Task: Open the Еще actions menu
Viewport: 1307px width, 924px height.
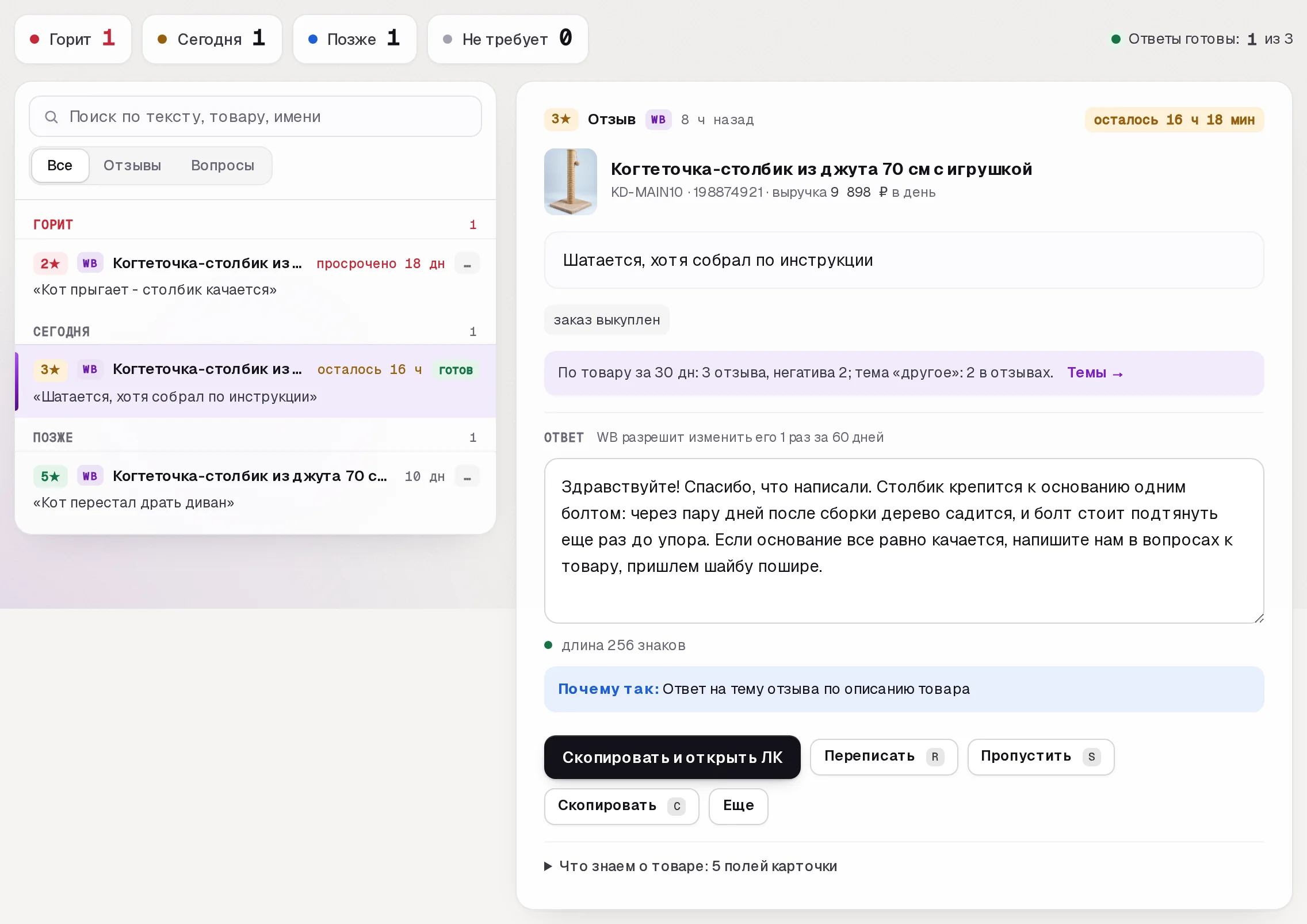Action: point(738,805)
